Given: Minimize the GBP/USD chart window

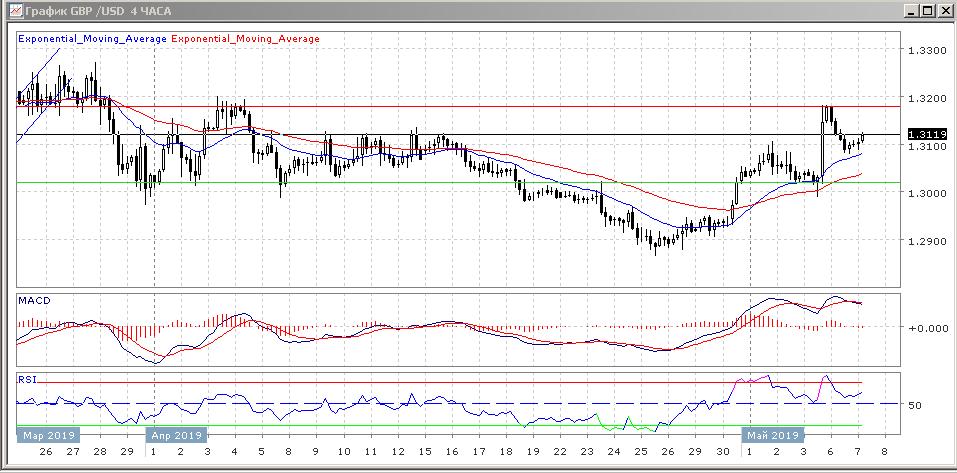Looking at the screenshot, I should pyautogui.click(x=909, y=11).
